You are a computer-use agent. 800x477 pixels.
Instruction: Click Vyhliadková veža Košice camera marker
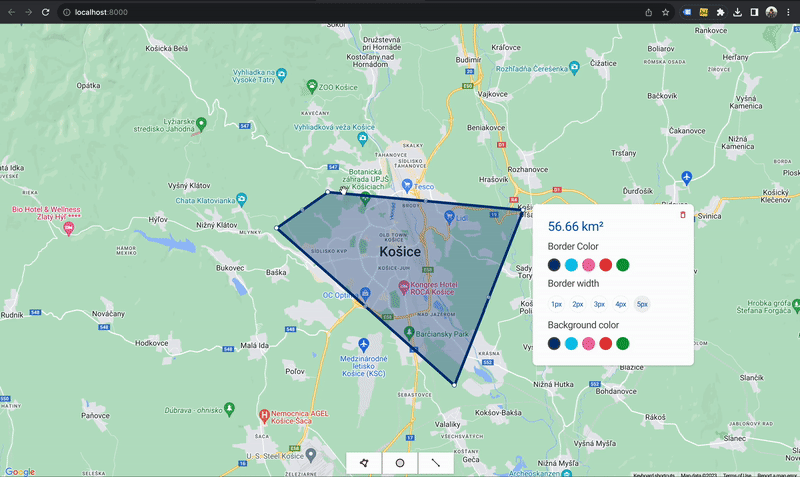(362, 138)
